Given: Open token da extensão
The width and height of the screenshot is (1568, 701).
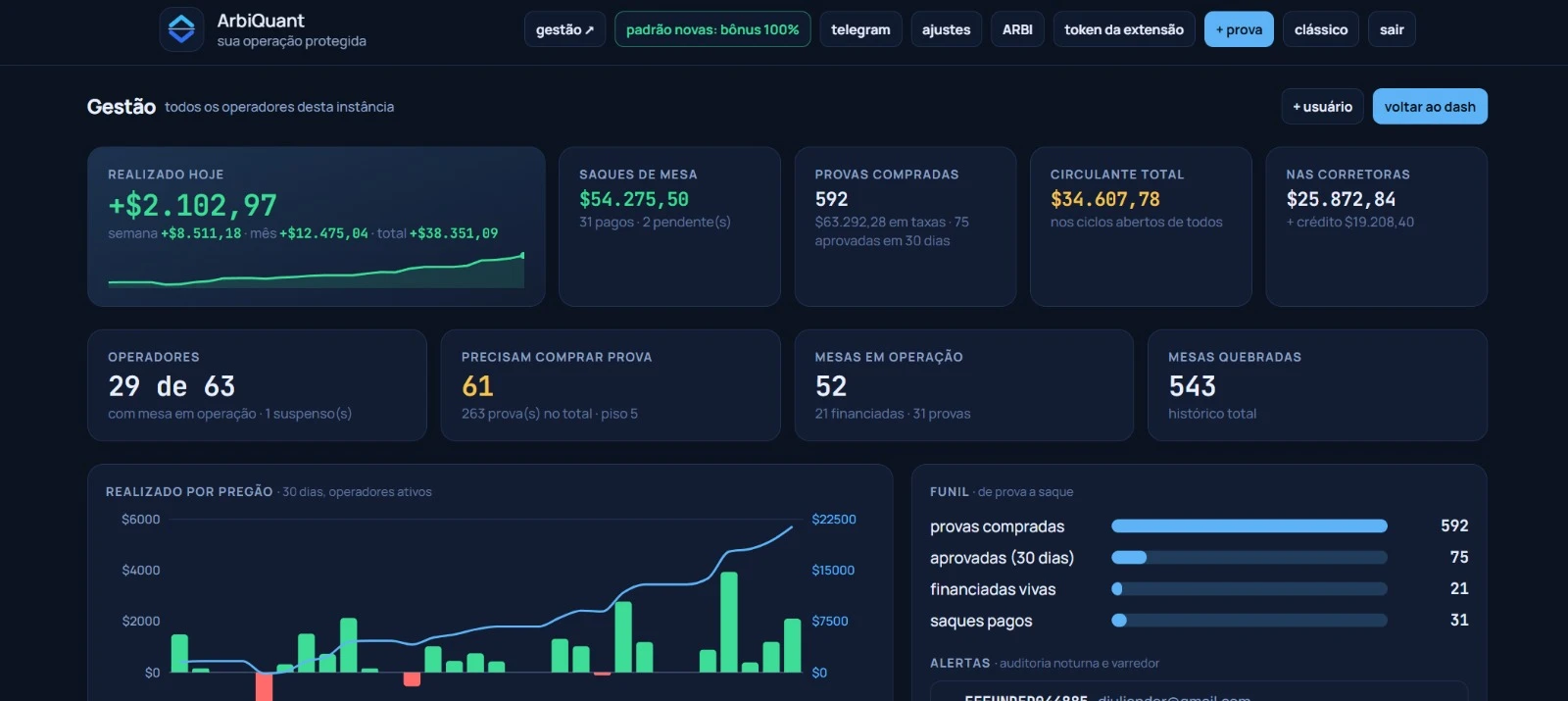Looking at the screenshot, I should click(1124, 29).
